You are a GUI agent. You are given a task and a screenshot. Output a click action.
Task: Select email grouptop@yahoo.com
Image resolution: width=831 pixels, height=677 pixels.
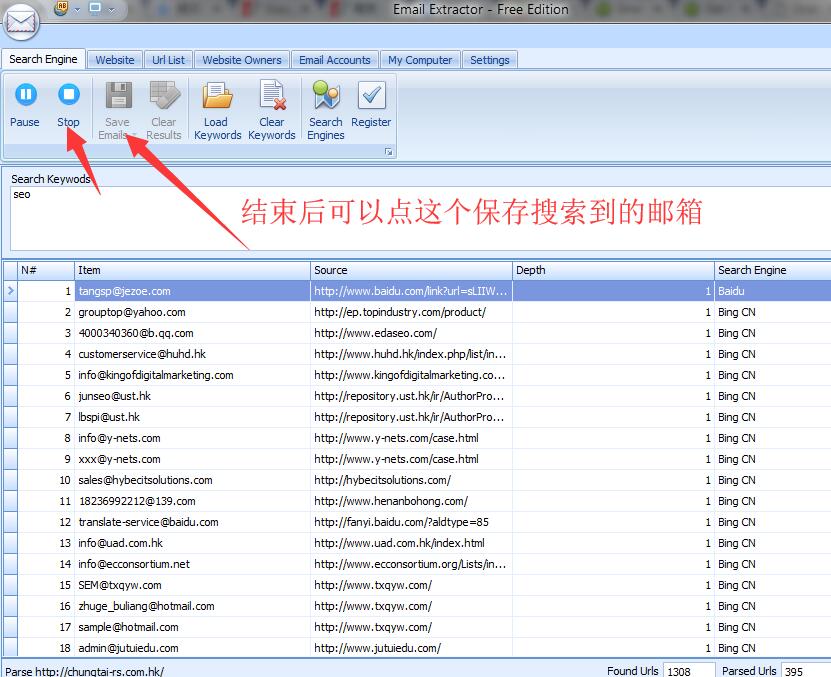click(x=132, y=312)
